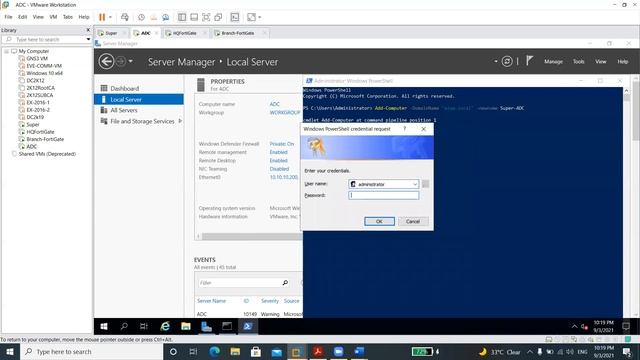Open guest Windows Start button
640x360 pixels.
pos(104,327)
